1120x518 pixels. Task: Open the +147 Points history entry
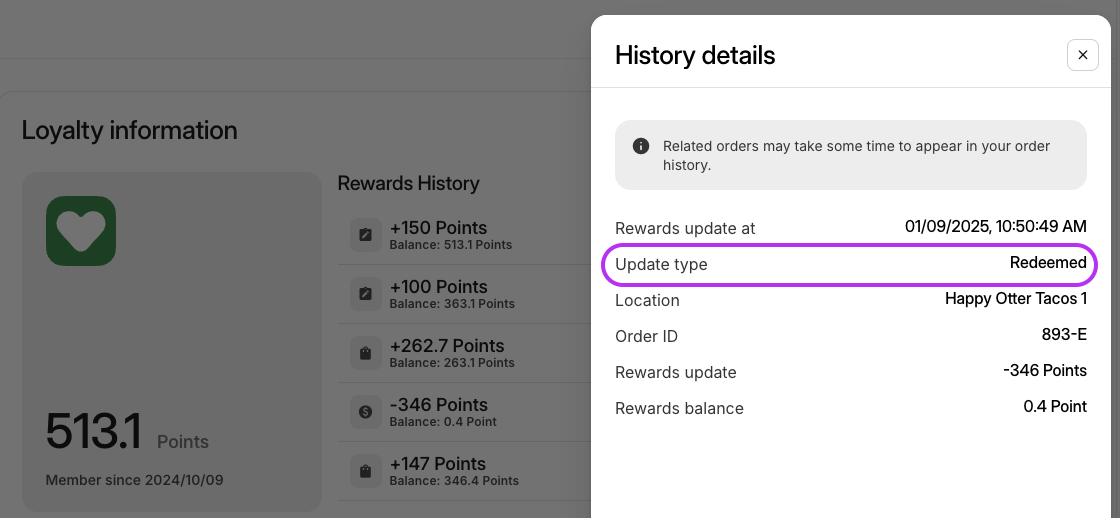pos(464,471)
